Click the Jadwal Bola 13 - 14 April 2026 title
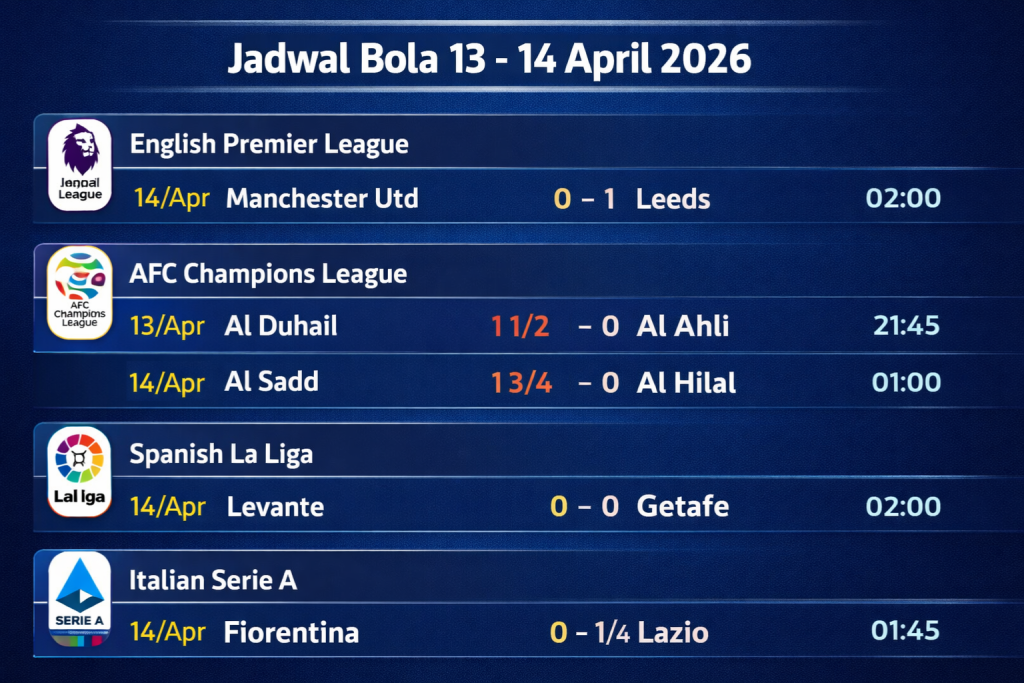The width and height of the screenshot is (1024, 683). [x=489, y=59]
